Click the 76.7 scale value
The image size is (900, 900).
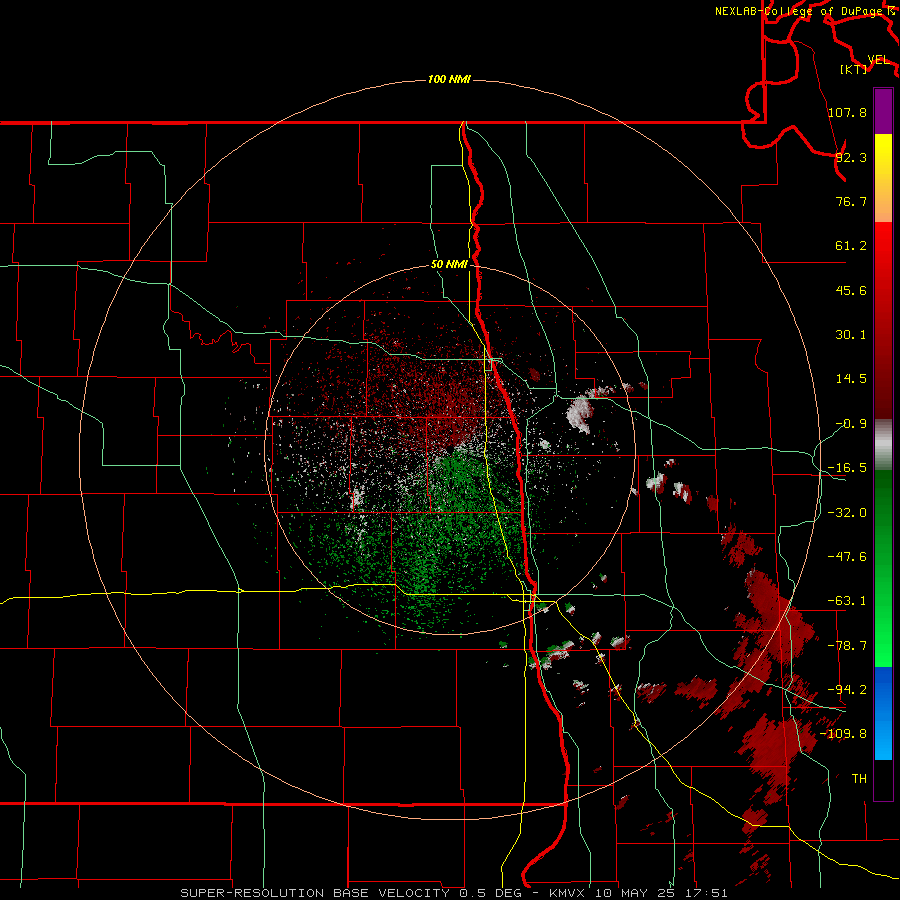[851, 201]
